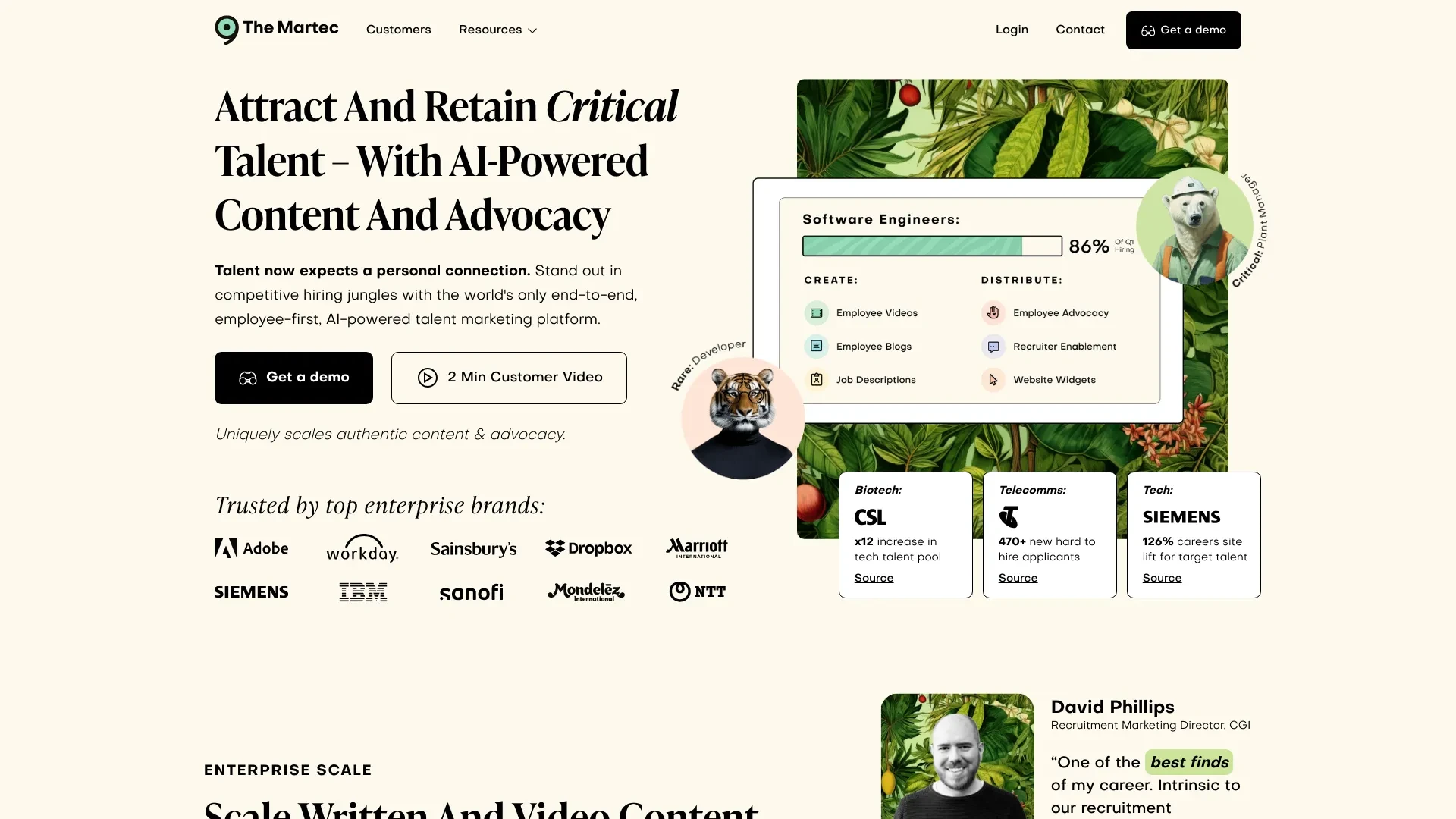Click the Employee Advocacy icon
Screen dimensions: 1456x819
click(x=992, y=312)
